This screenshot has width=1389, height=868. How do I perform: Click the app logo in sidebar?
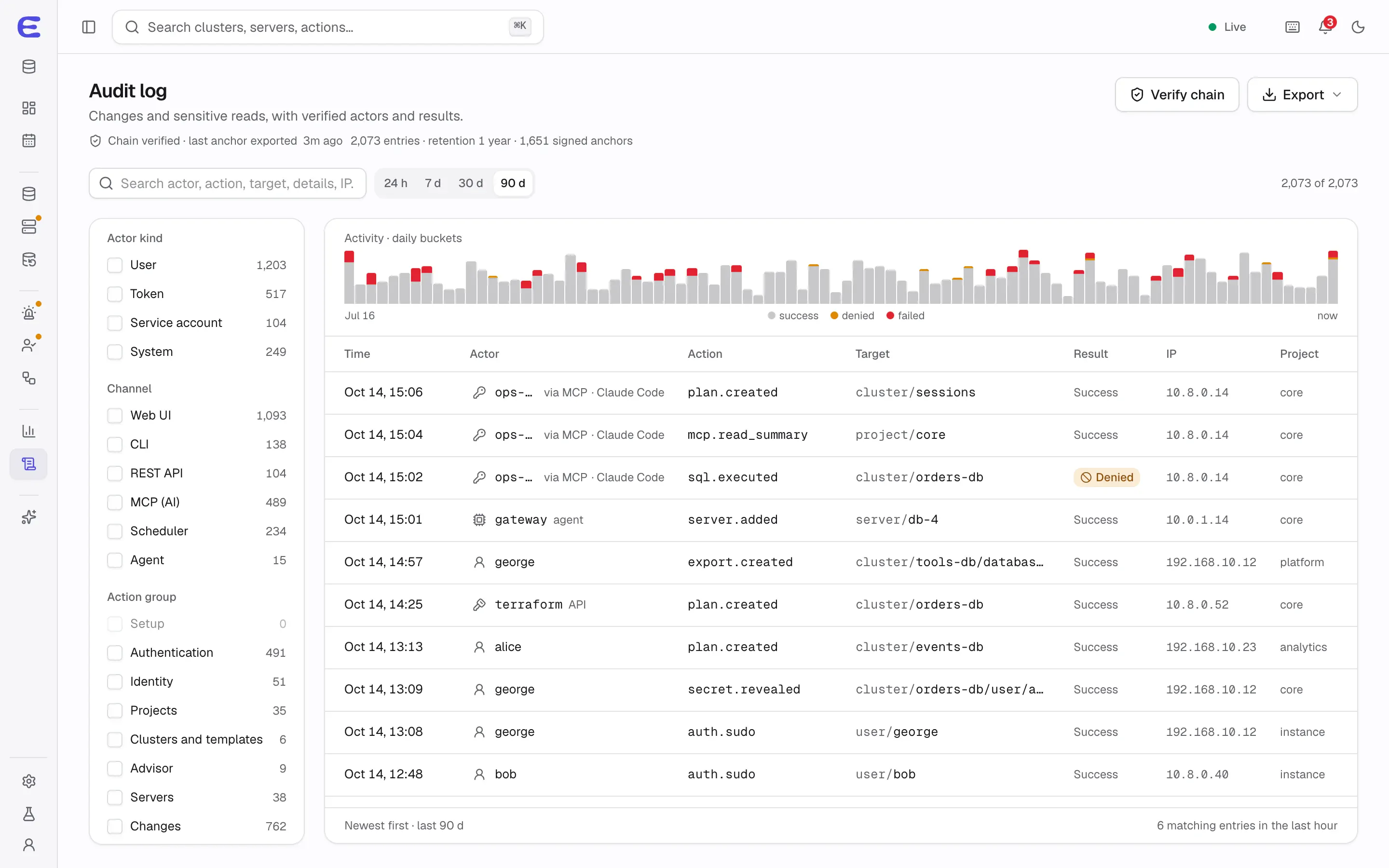click(x=29, y=27)
